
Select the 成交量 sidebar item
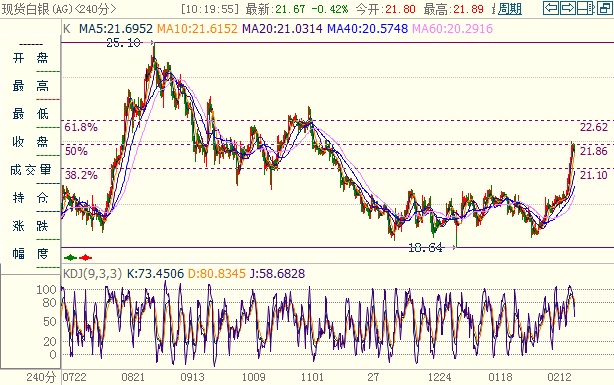(x=31, y=170)
